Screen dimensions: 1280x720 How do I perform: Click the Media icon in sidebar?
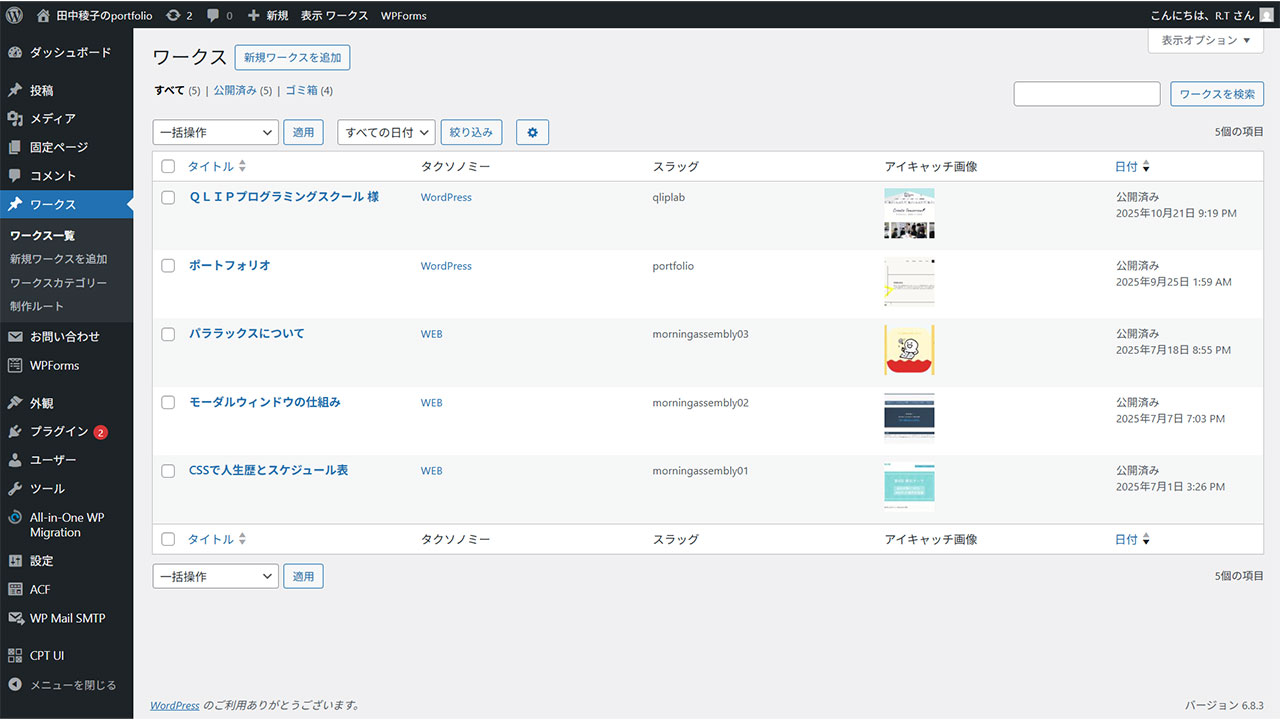click(x=15, y=119)
